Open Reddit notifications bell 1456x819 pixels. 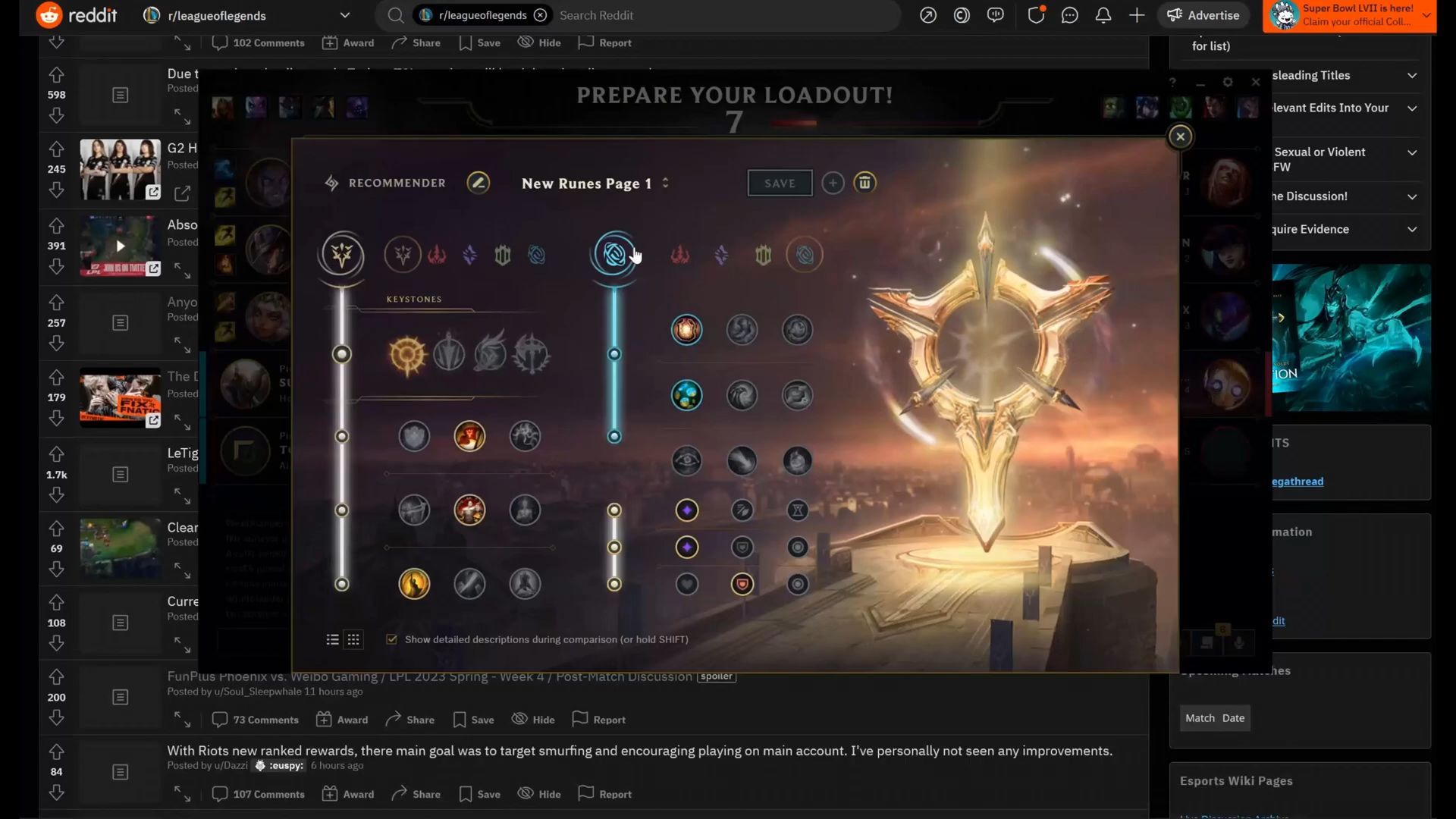tap(1103, 15)
